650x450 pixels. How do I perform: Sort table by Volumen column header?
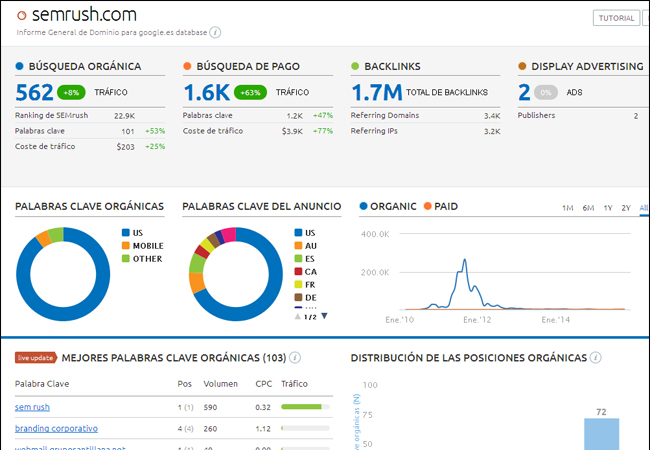221,384
